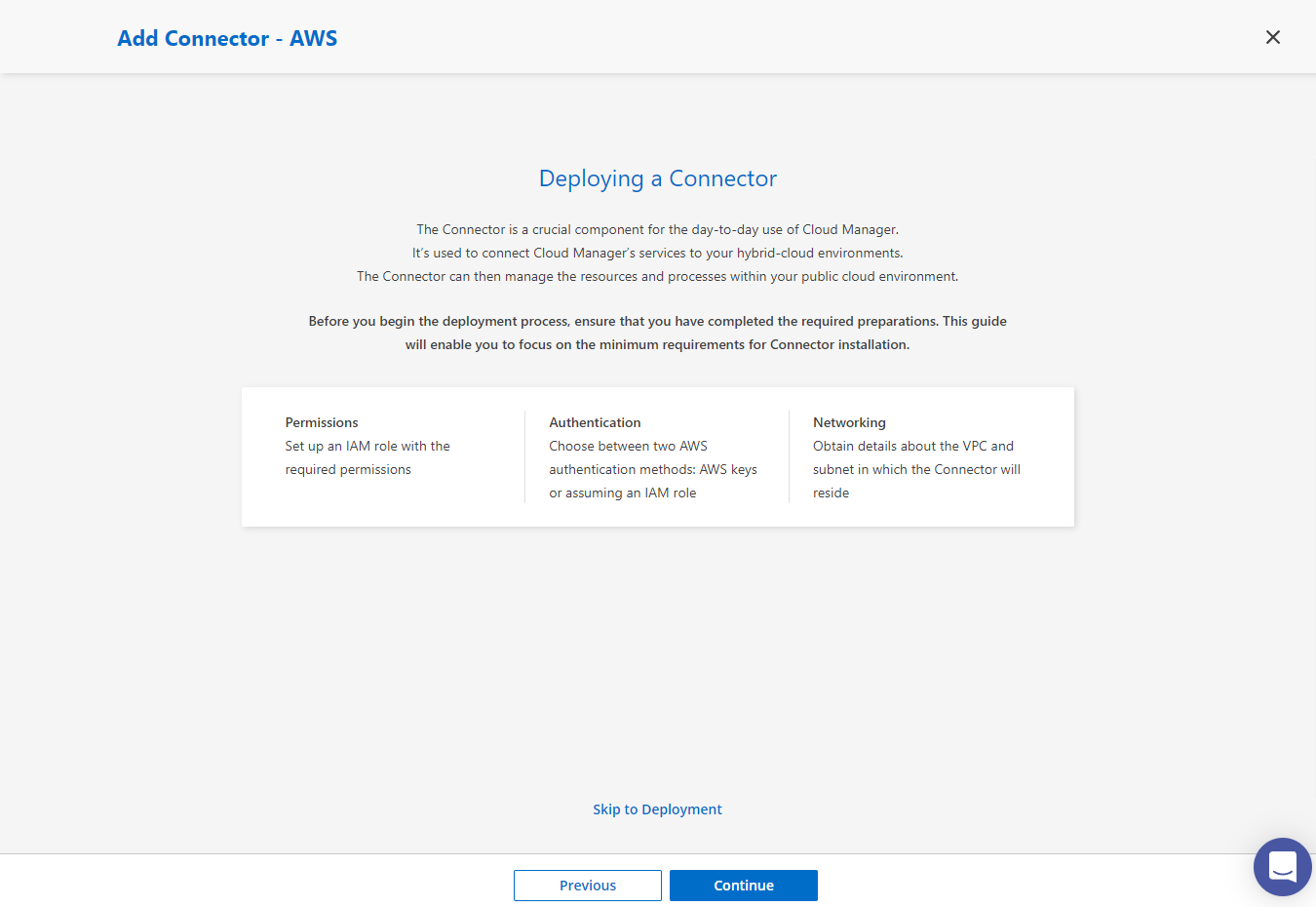Select the Authentication heading
The width and height of the screenshot is (1316, 907).
(595, 422)
